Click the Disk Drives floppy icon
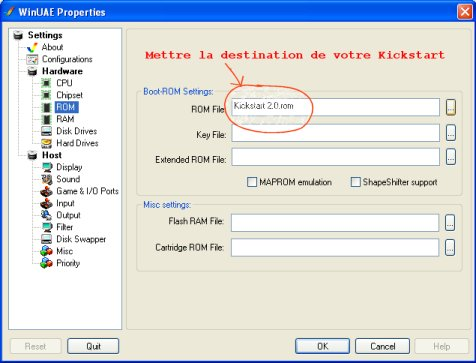The width and height of the screenshot is (476, 363). 46,131
